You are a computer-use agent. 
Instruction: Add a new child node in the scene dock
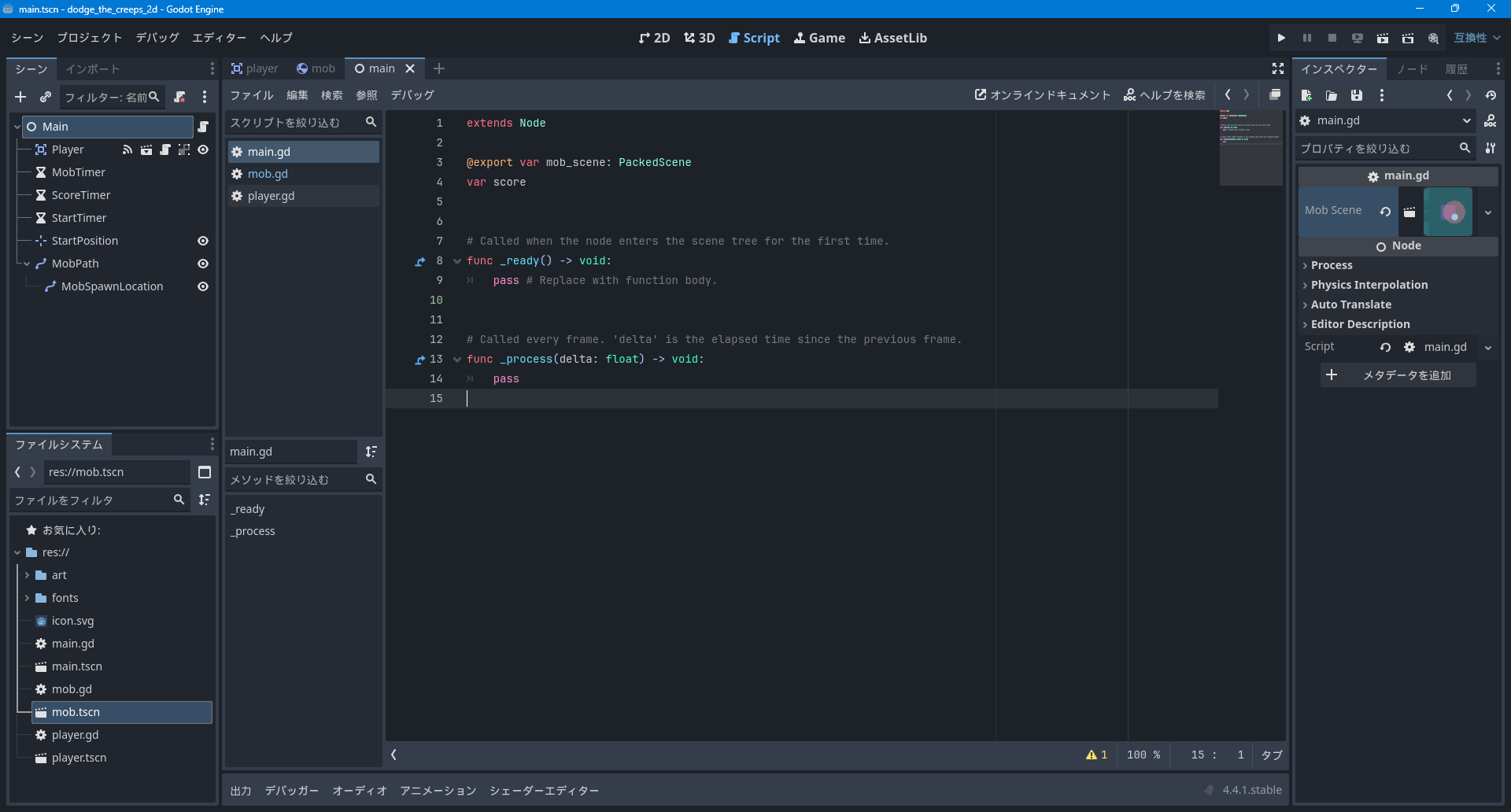tap(20, 97)
